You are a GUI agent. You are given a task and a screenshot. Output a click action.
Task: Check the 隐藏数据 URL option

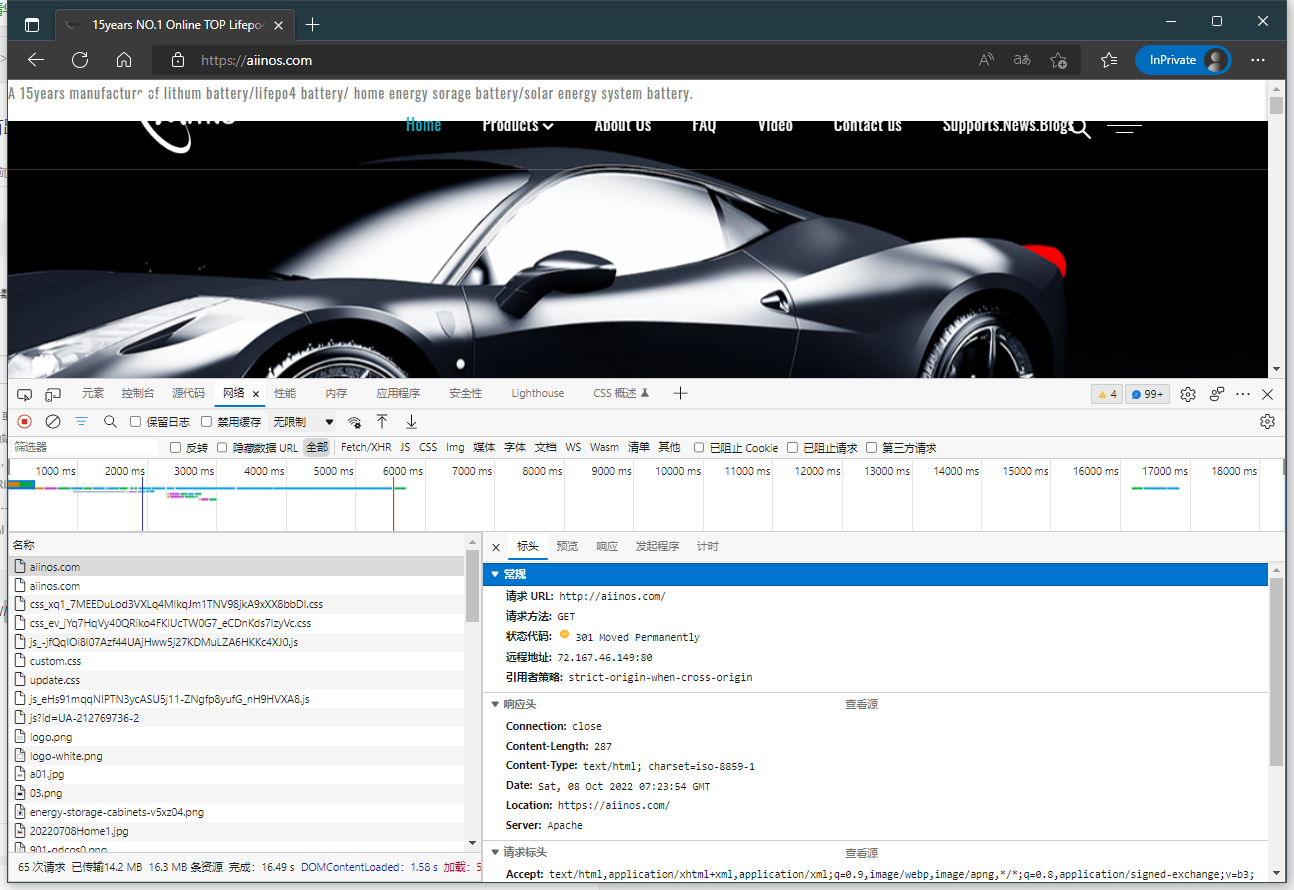223,448
